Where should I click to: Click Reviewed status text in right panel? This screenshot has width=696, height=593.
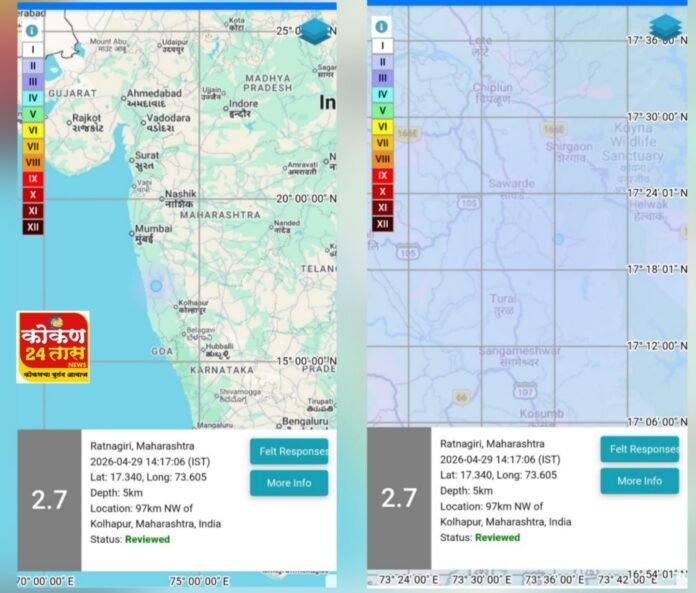point(497,537)
